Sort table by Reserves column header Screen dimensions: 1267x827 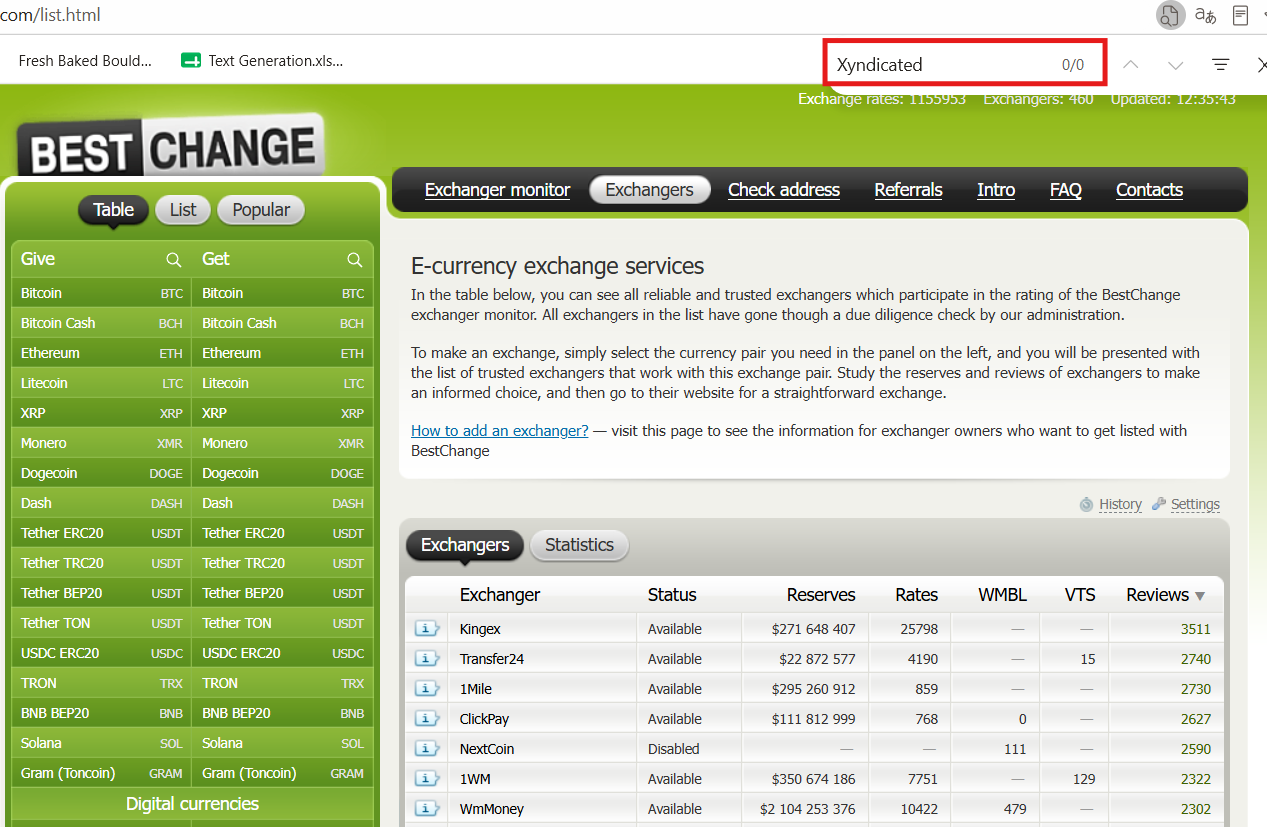point(821,595)
